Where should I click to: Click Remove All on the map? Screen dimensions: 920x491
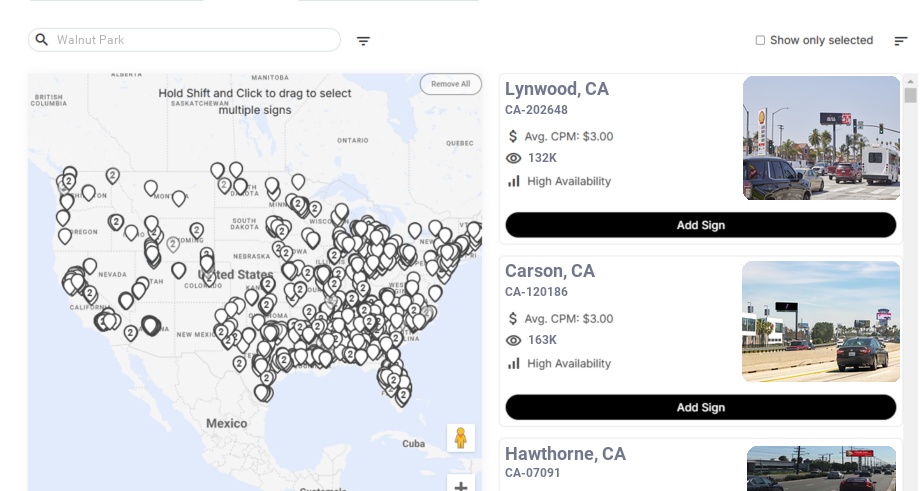click(450, 84)
